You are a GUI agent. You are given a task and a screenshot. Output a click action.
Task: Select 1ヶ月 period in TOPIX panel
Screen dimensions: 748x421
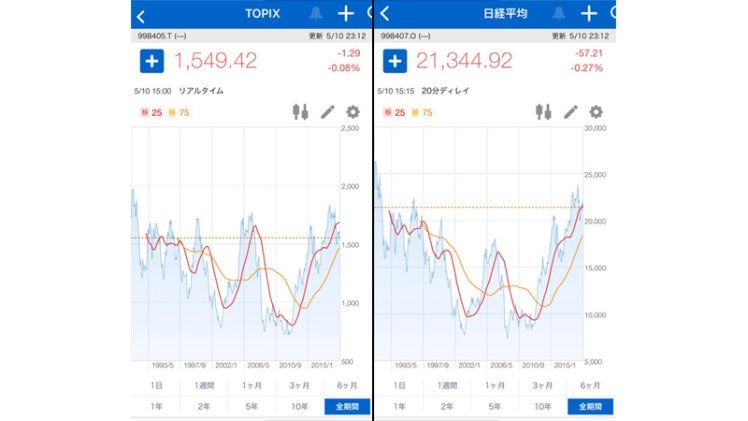point(252,385)
